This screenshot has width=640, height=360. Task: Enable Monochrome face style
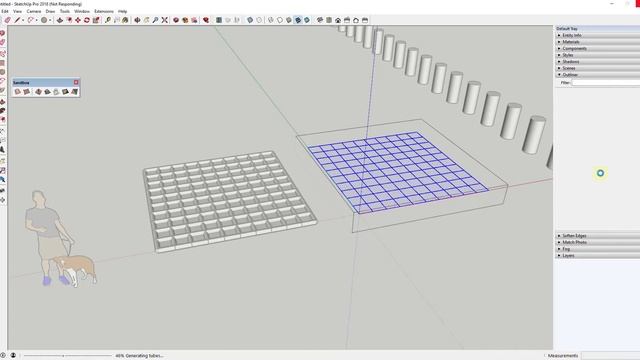coord(307,20)
